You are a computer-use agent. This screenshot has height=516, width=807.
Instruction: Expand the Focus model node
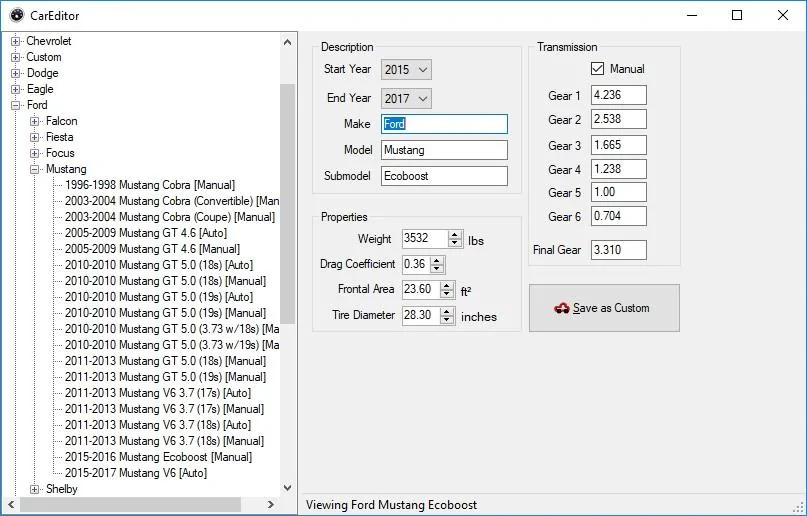[x=34, y=153]
